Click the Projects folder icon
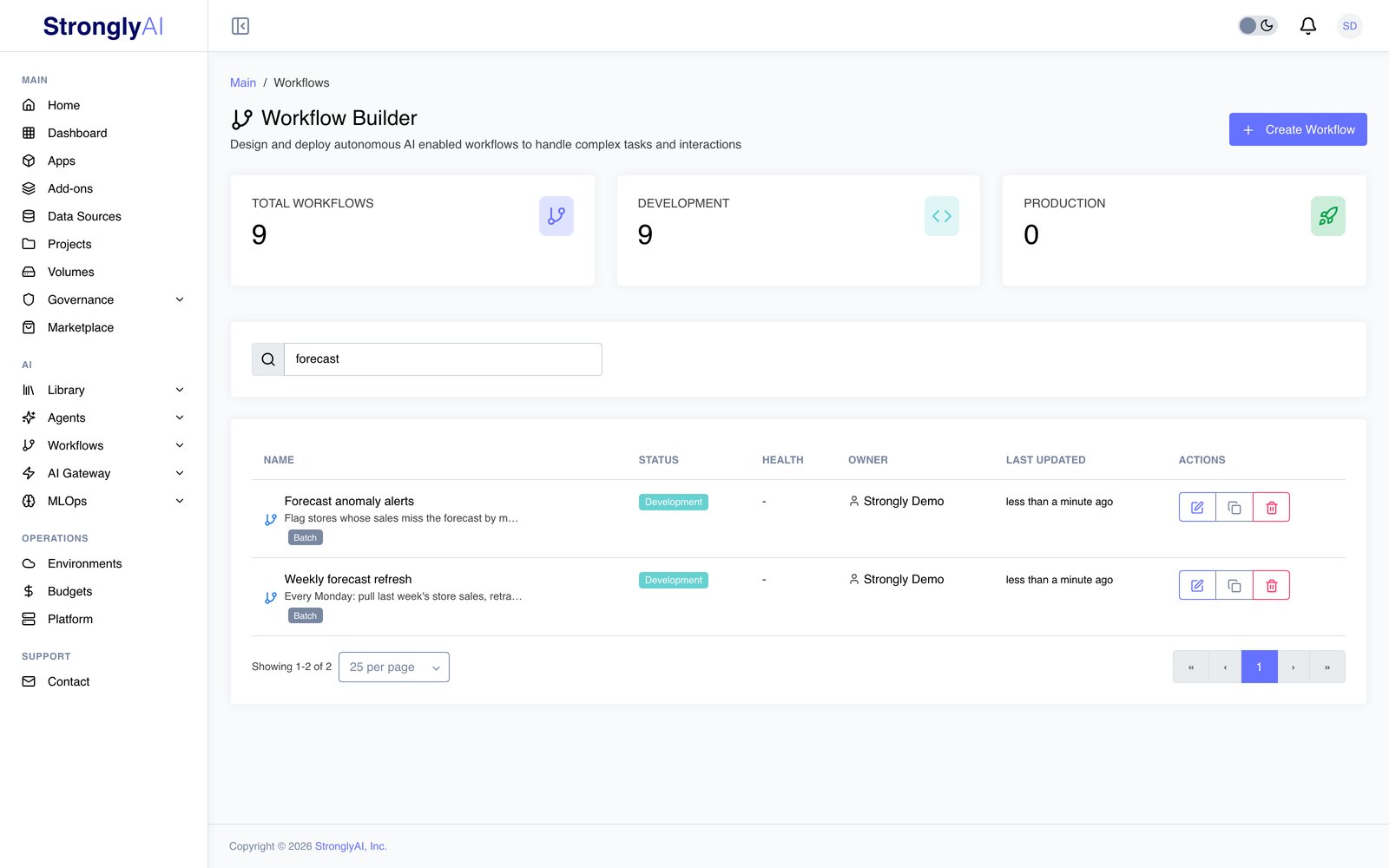 [x=29, y=244]
